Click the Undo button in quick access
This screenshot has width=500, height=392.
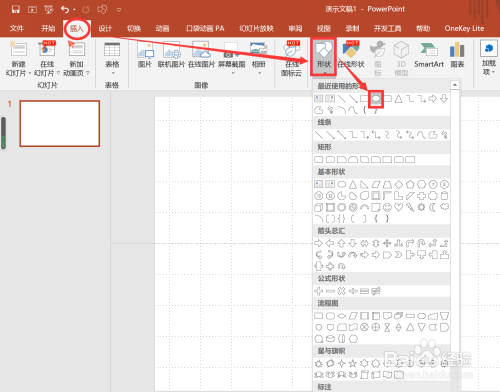[x=65, y=10]
